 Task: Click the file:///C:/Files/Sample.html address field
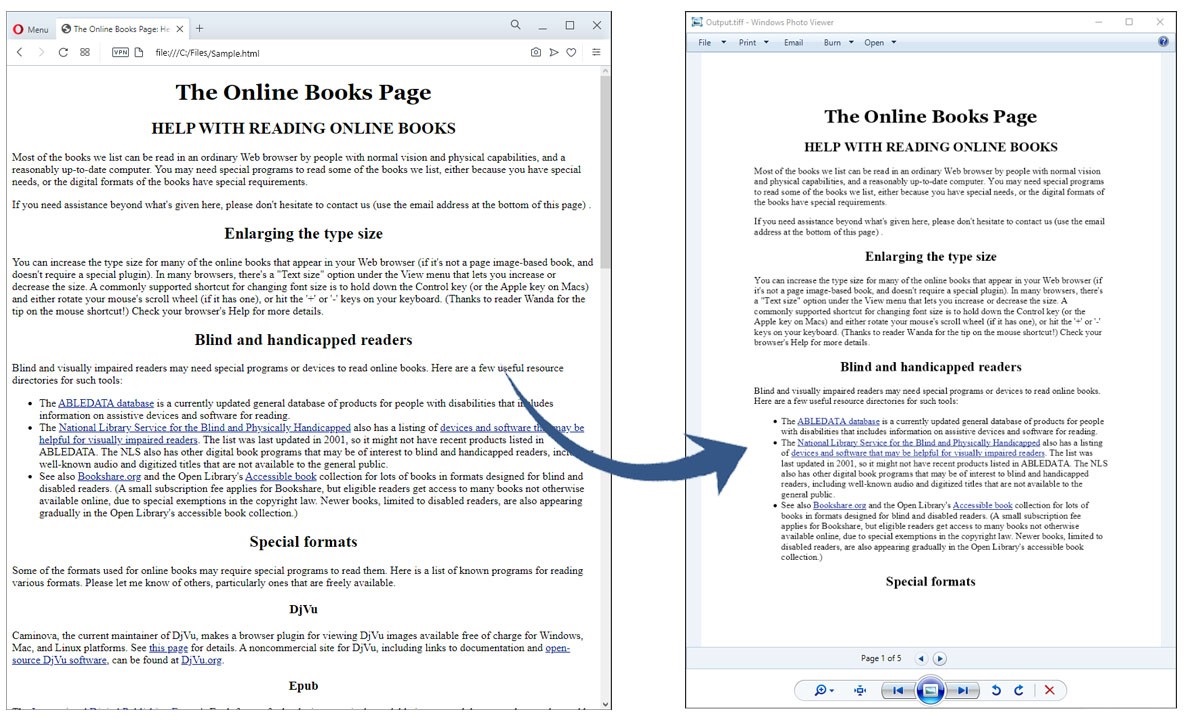pyautogui.click(x=208, y=53)
